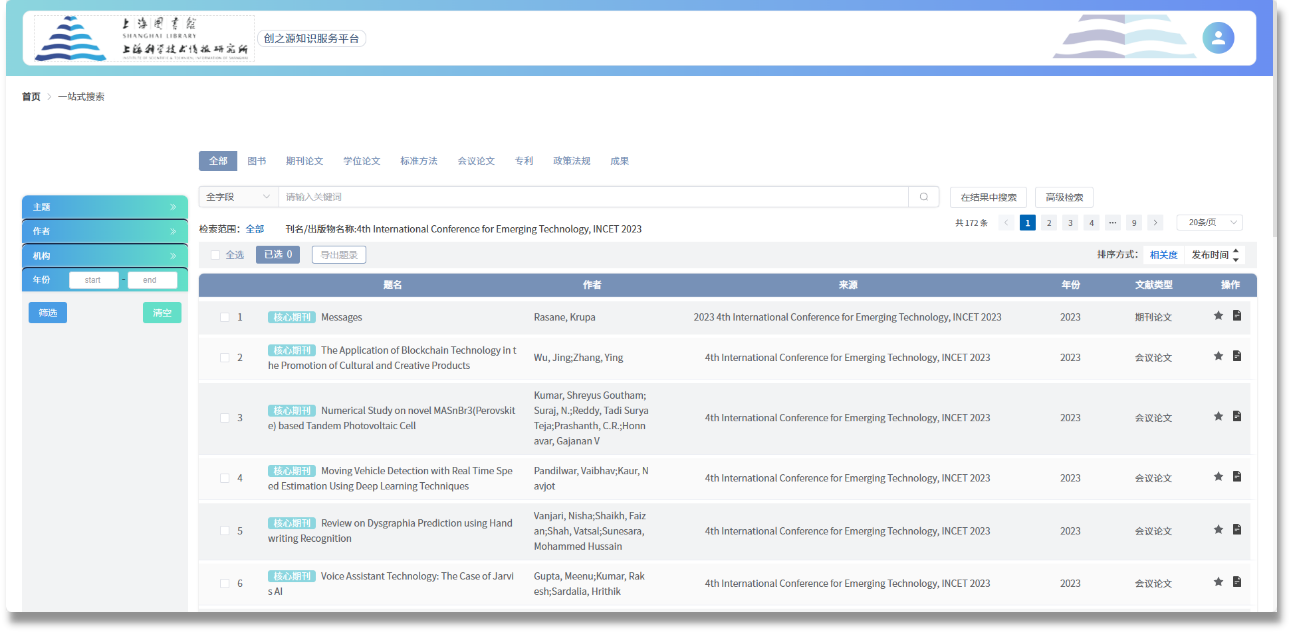
Task: Check the 全选 select-all checkbox
Action: (x=215, y=255)
